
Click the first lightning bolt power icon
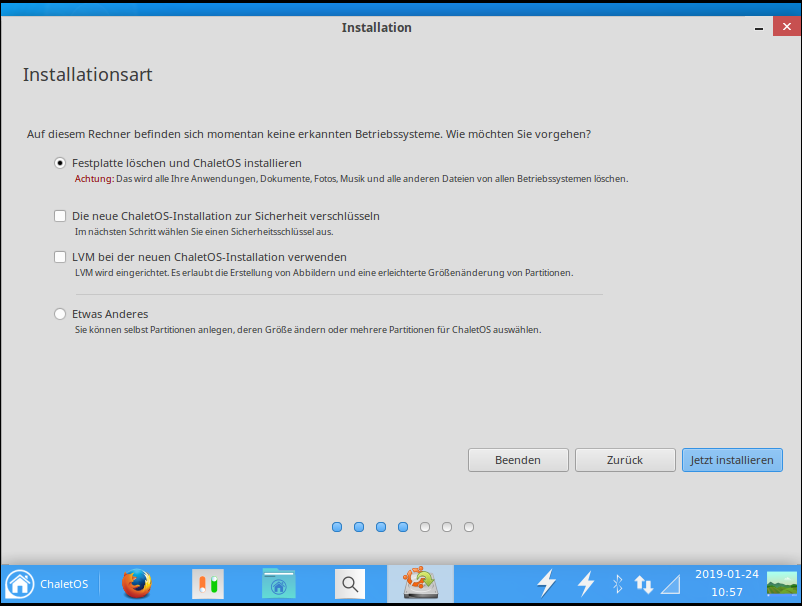pos(546,583)
